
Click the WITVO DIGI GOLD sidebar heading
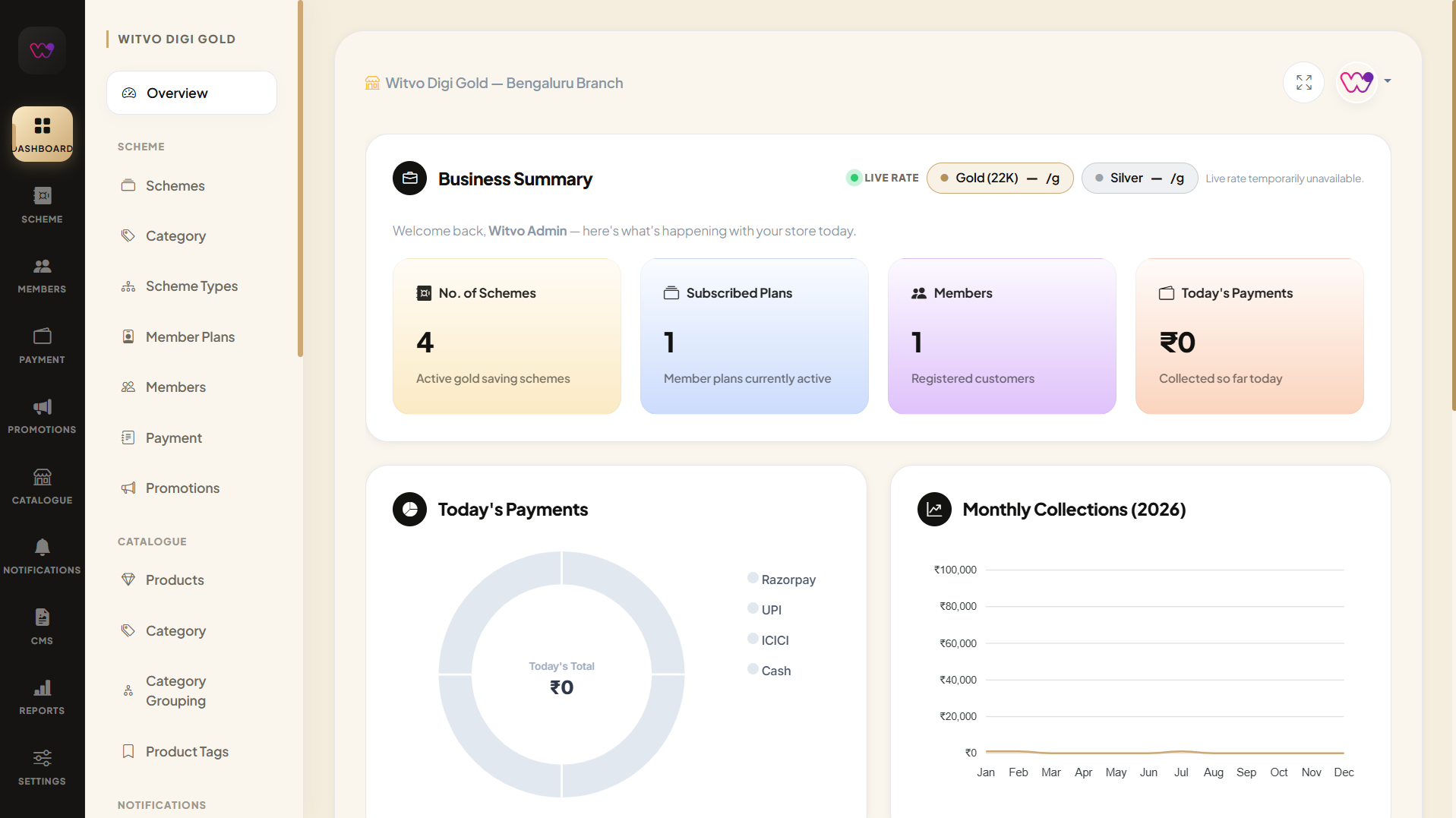[176, 39]
